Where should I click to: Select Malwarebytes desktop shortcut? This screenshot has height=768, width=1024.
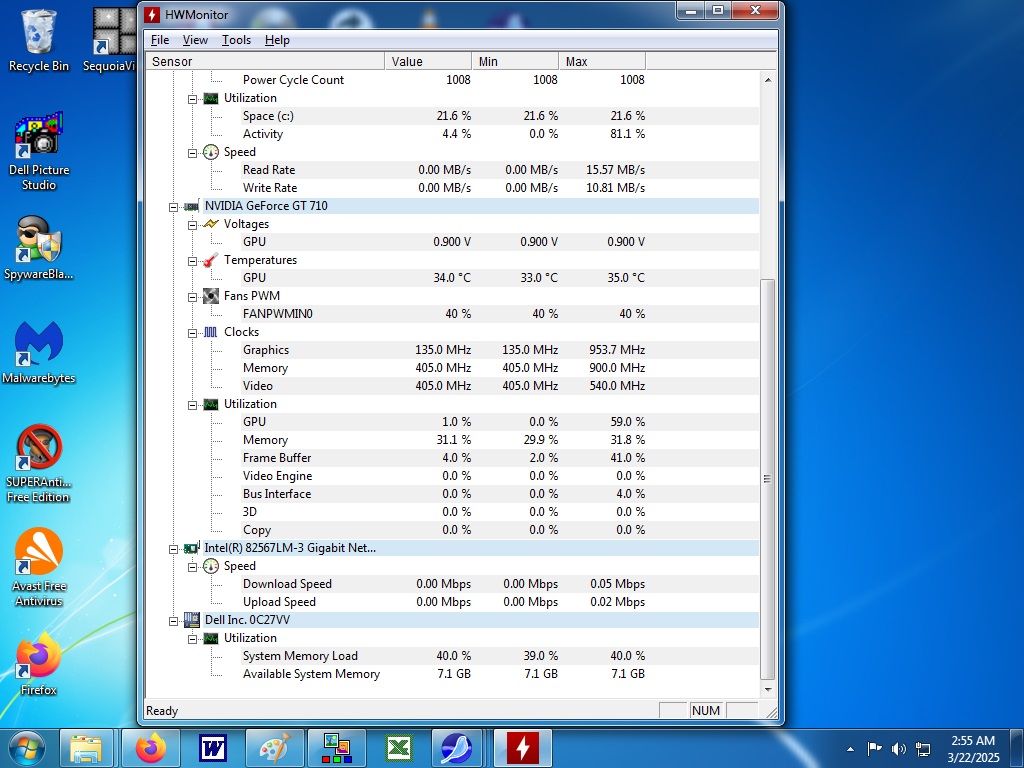click(39, 353)
